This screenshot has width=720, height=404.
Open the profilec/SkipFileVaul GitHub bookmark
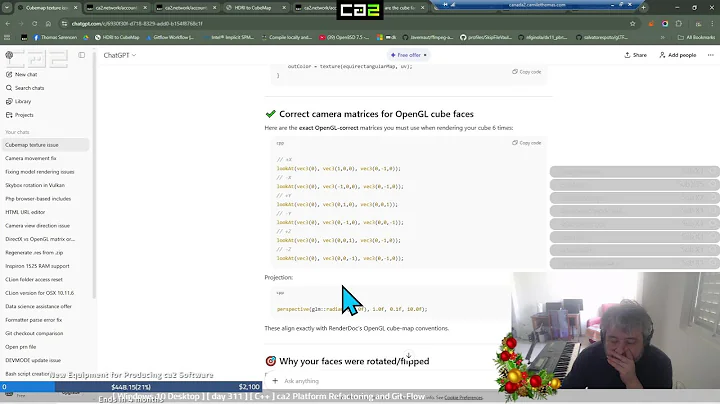pyautogui.click(x=486, y=37)
